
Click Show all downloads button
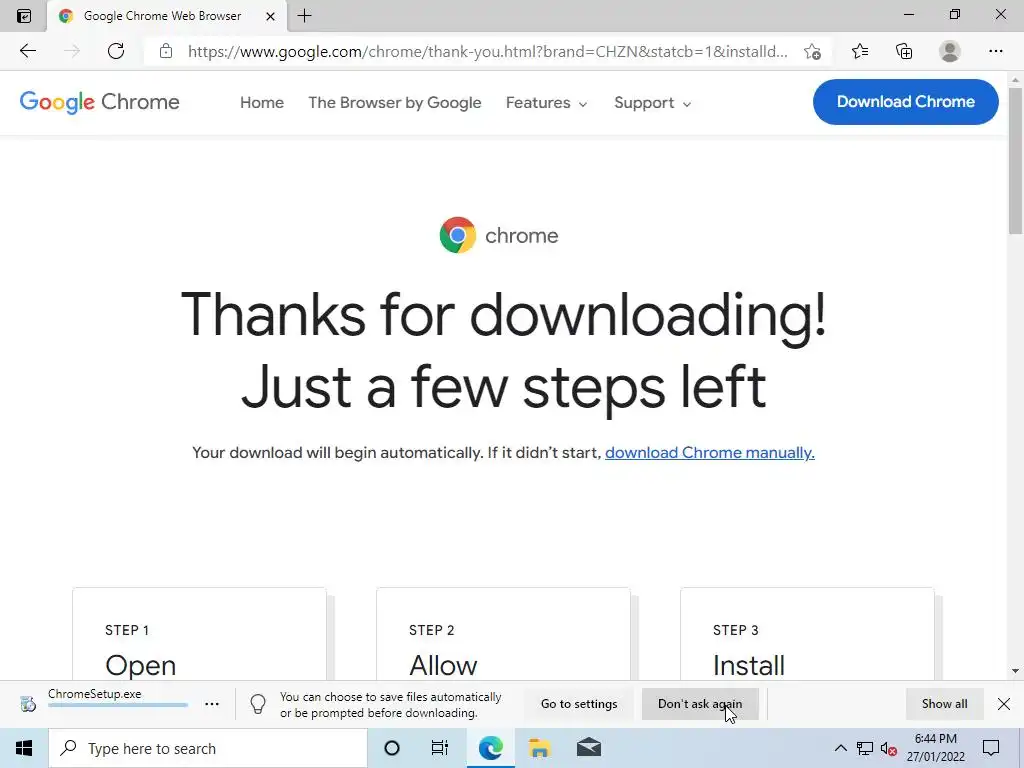coord(944,704)
